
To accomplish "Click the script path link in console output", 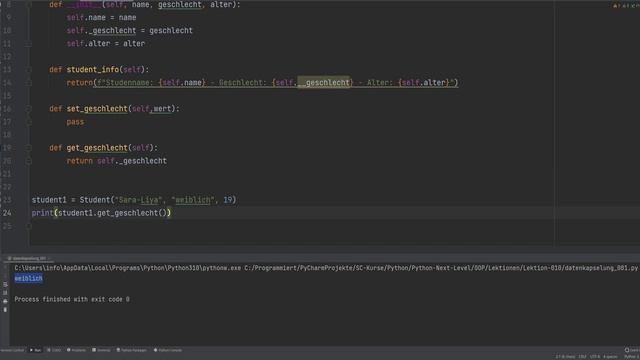I will click(441, 268).
